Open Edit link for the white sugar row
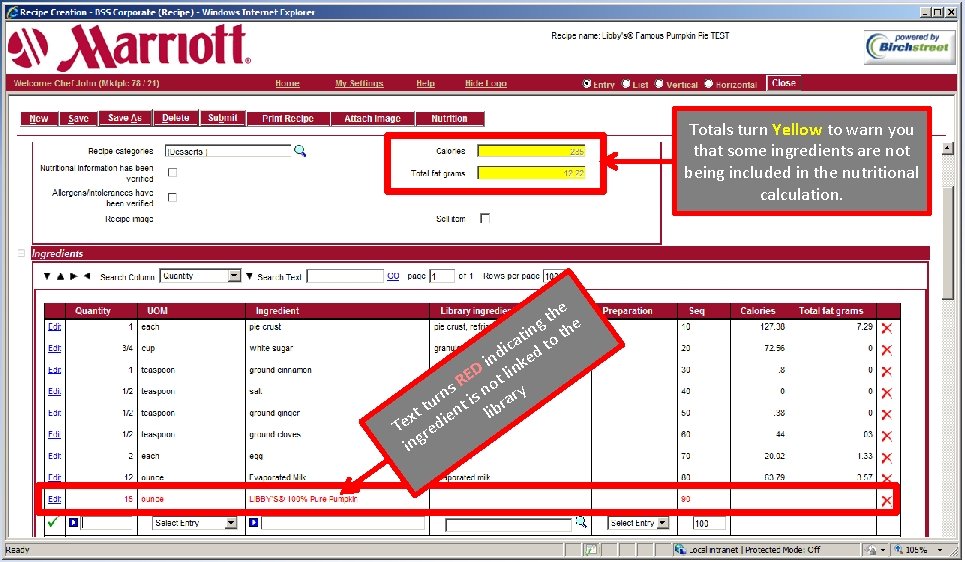The width and height of the screenshot is (965, 562). point(54,348)
